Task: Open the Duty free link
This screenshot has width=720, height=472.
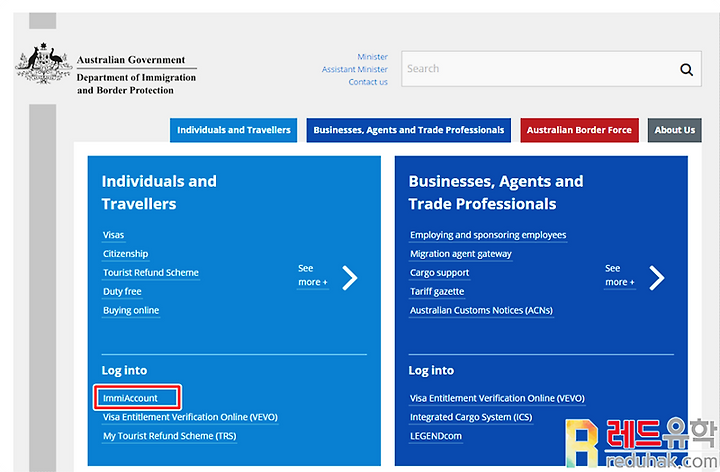Action: 122,292
